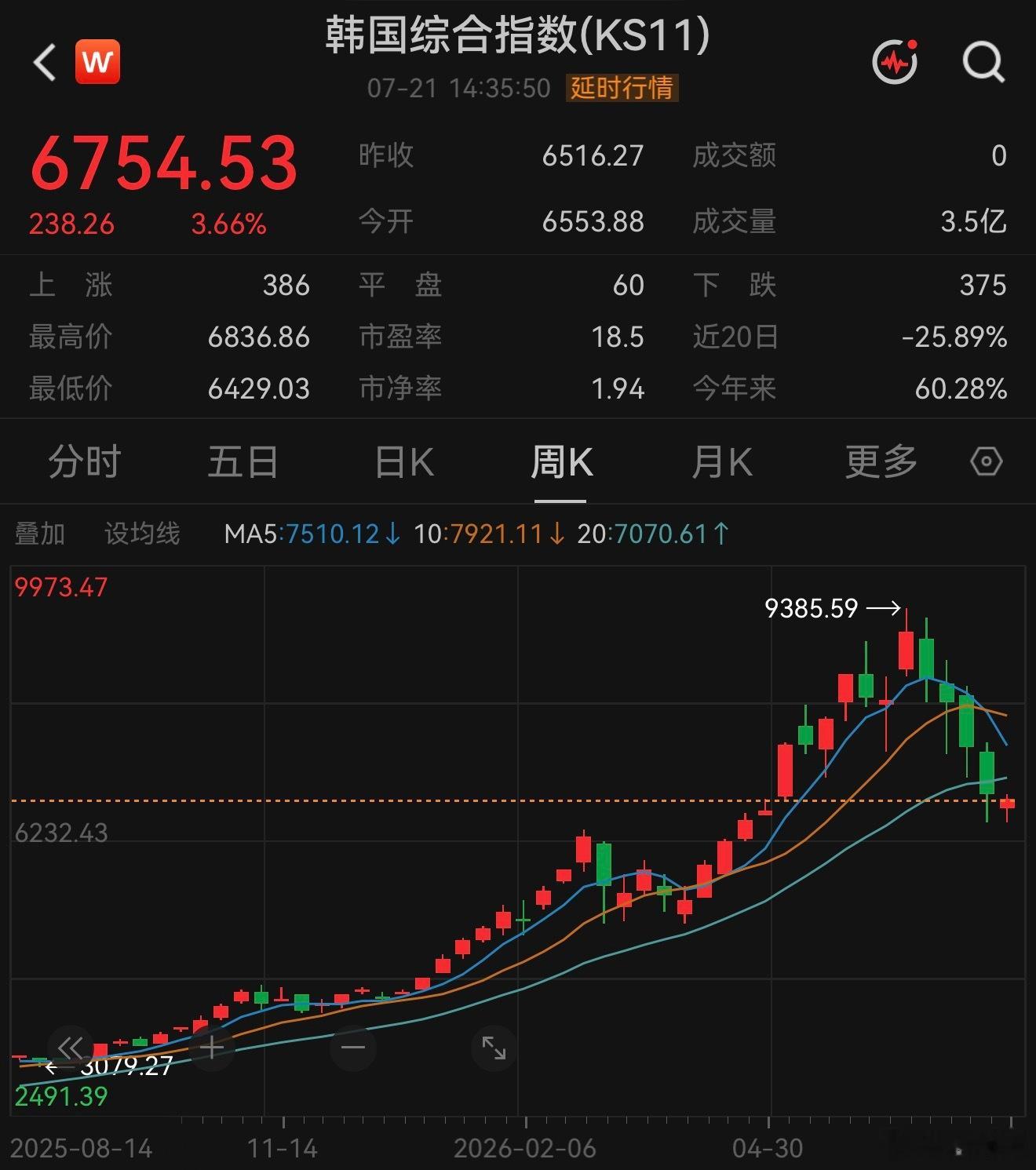Tap the MA5 value 7510.12
Viewport: 1036px width, 1170px height.
[x=333, y=534]
